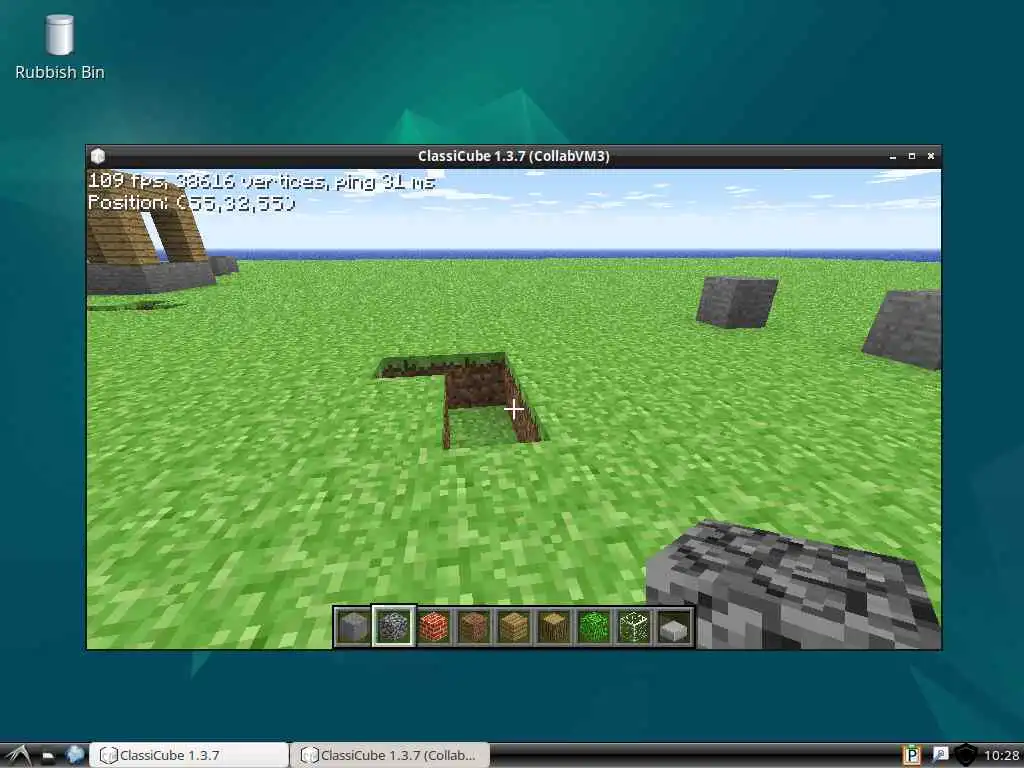The width and height of the screenshot is (1024, 768).
Task: Close the ClassiCube window
Action: click(931, 156)
